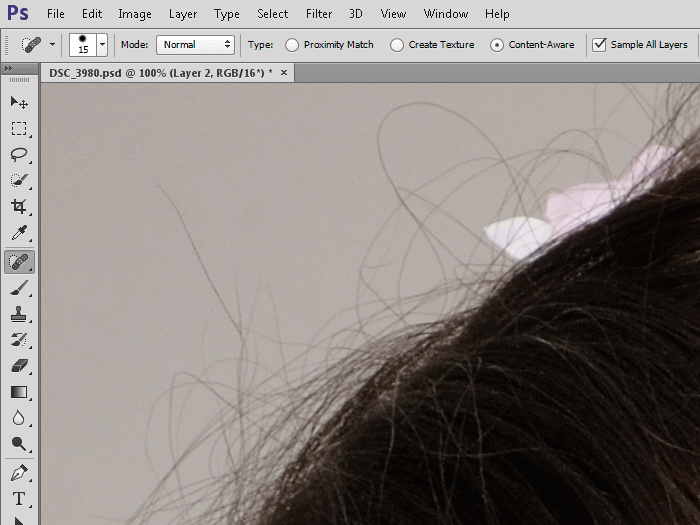
Task: Select the Move tool
Action: pyautogui.click(x=19, y=103)
